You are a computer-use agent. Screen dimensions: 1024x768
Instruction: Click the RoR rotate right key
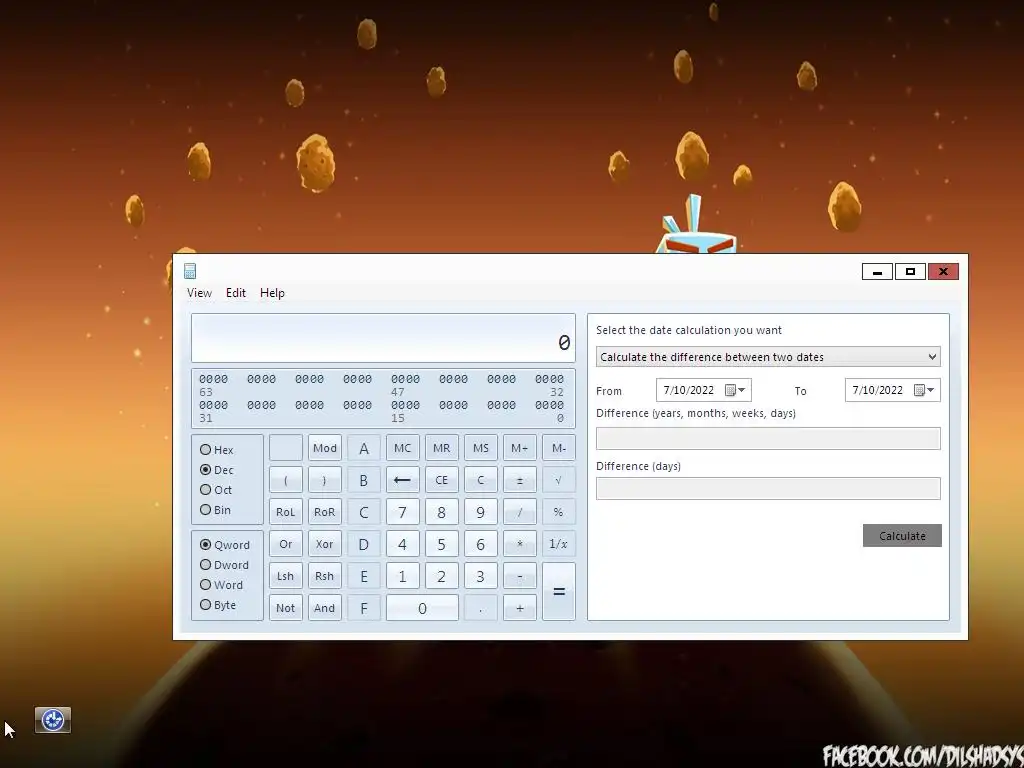coord(325,512)
